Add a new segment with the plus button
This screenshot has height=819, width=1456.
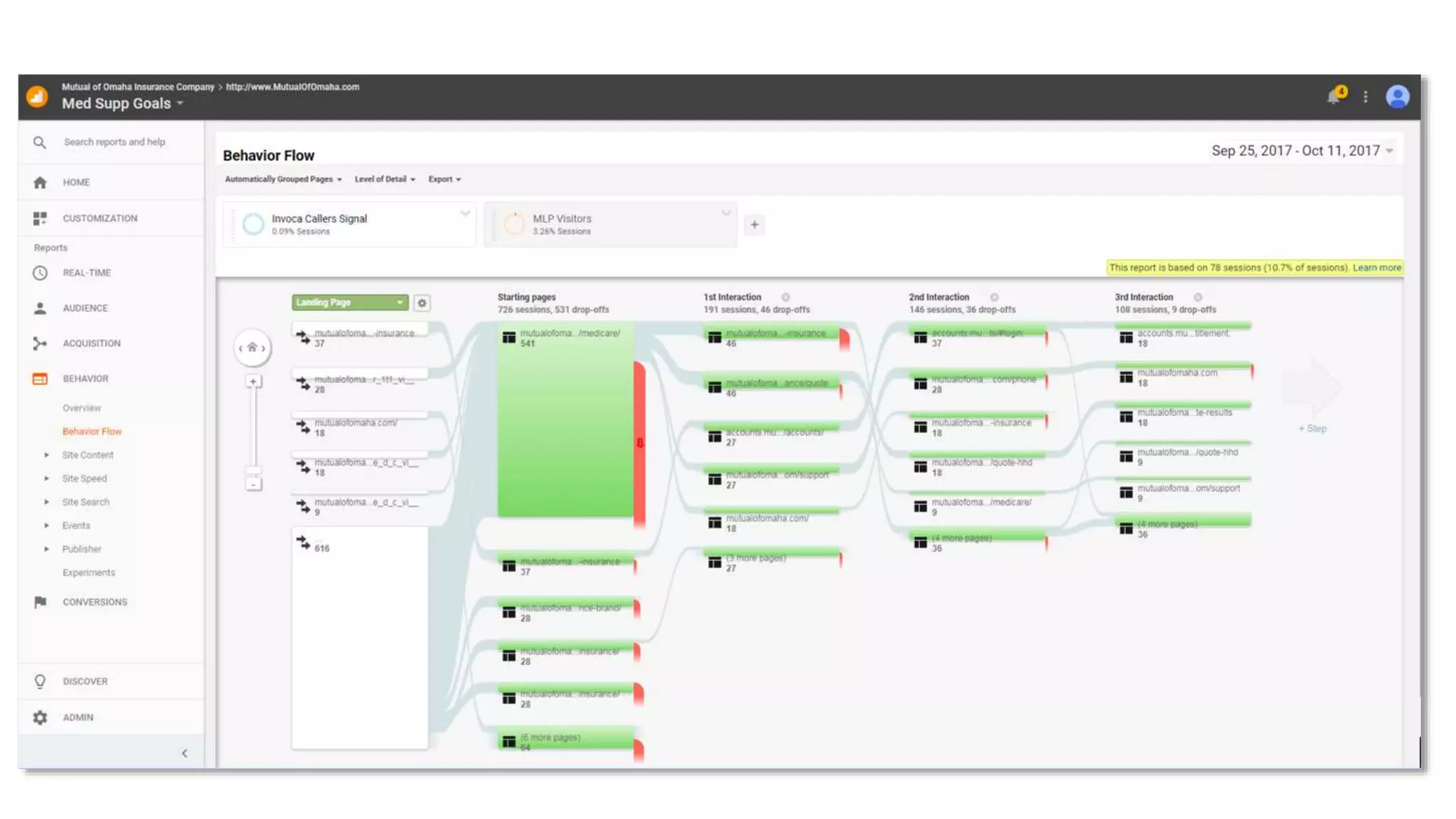click(754, 225)
